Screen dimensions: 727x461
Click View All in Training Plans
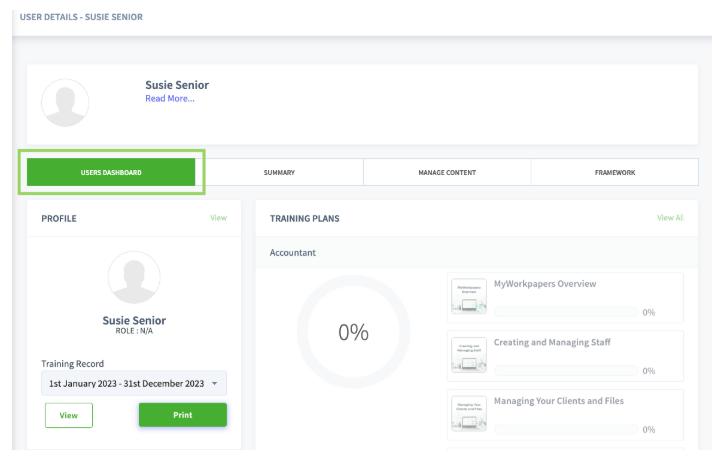(x=670, y=217)
